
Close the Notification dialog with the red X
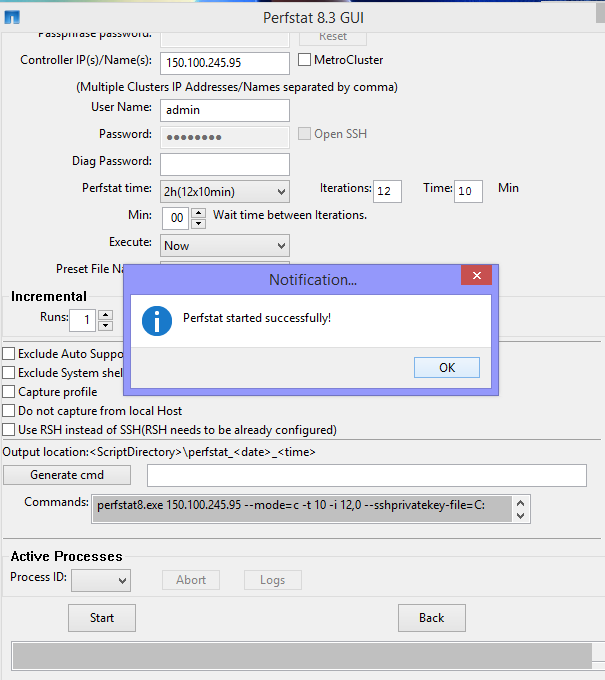476,275
